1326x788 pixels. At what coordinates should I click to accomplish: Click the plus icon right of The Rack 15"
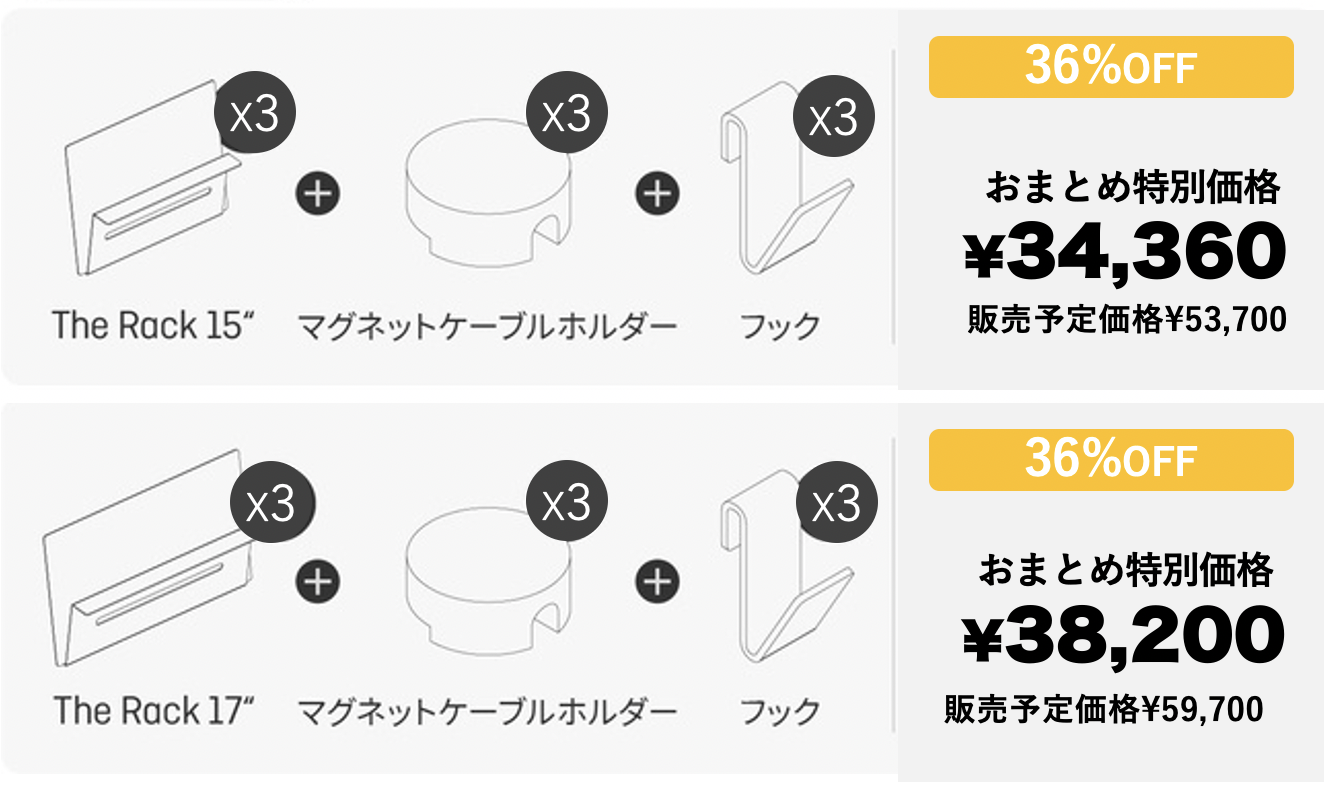(318, 193)
